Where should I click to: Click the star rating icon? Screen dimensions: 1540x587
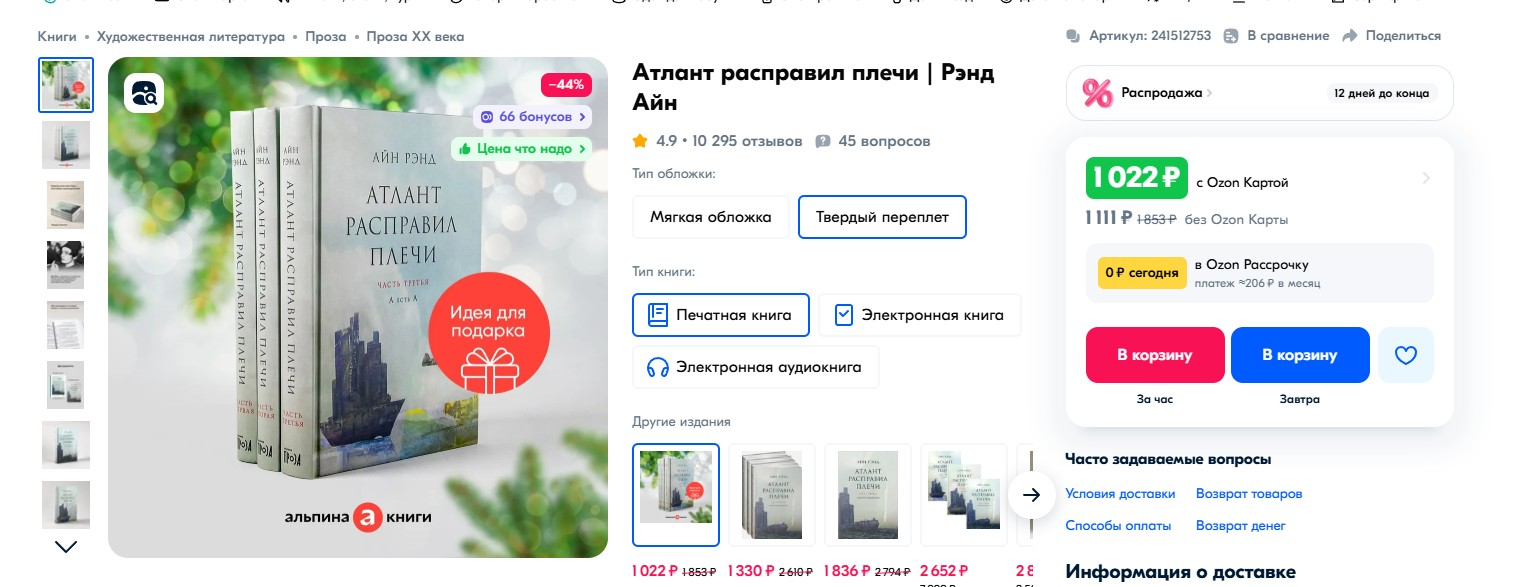tap(640, 141)
